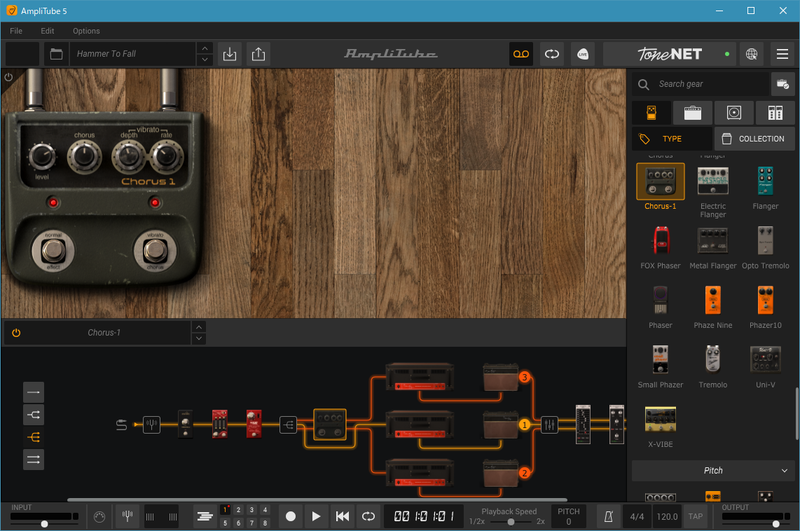Choose the parallel chains routing
The height and width of the screenshot is (531, 800).
34,460
